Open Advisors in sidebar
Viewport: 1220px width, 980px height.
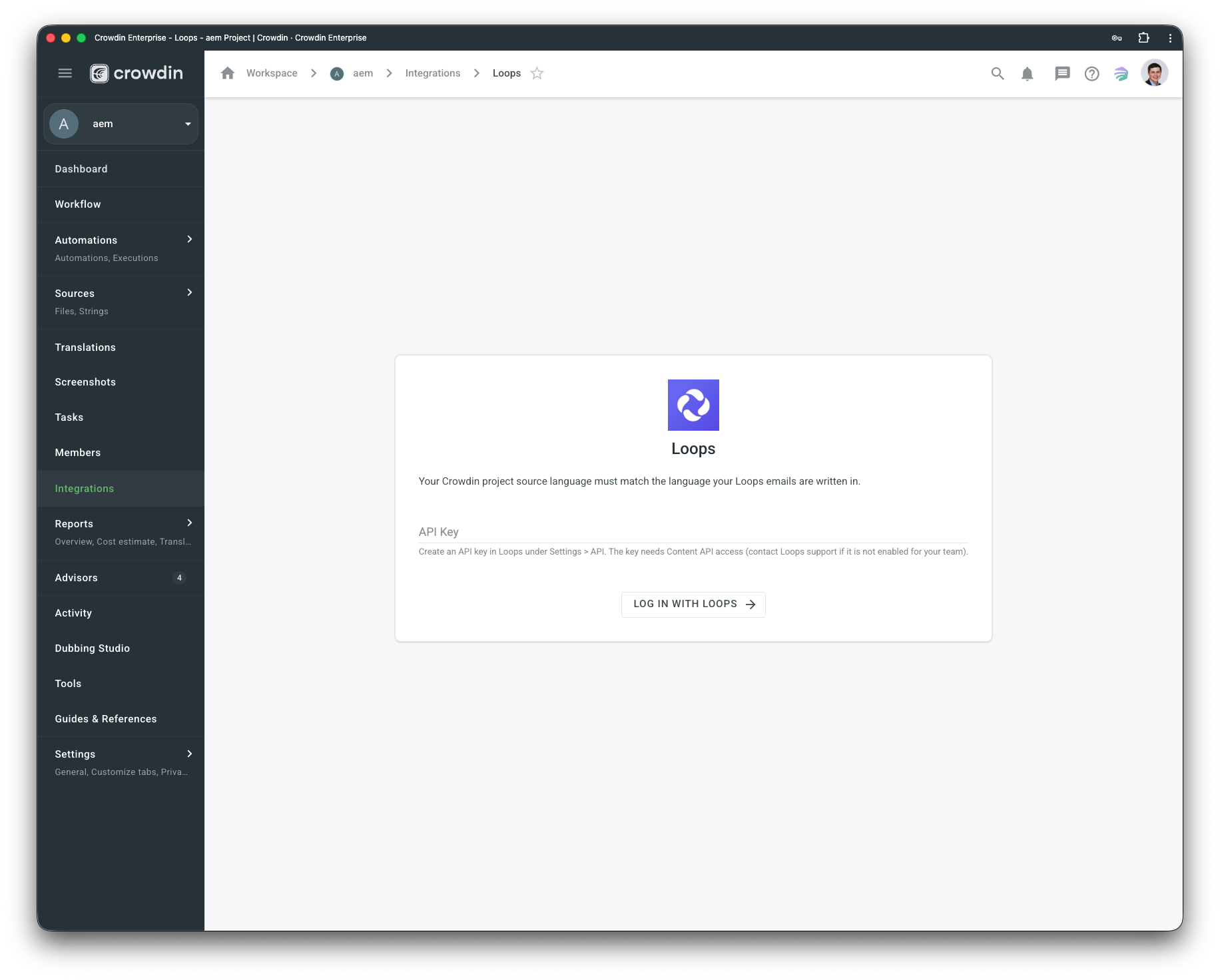(x=121, y=578)
